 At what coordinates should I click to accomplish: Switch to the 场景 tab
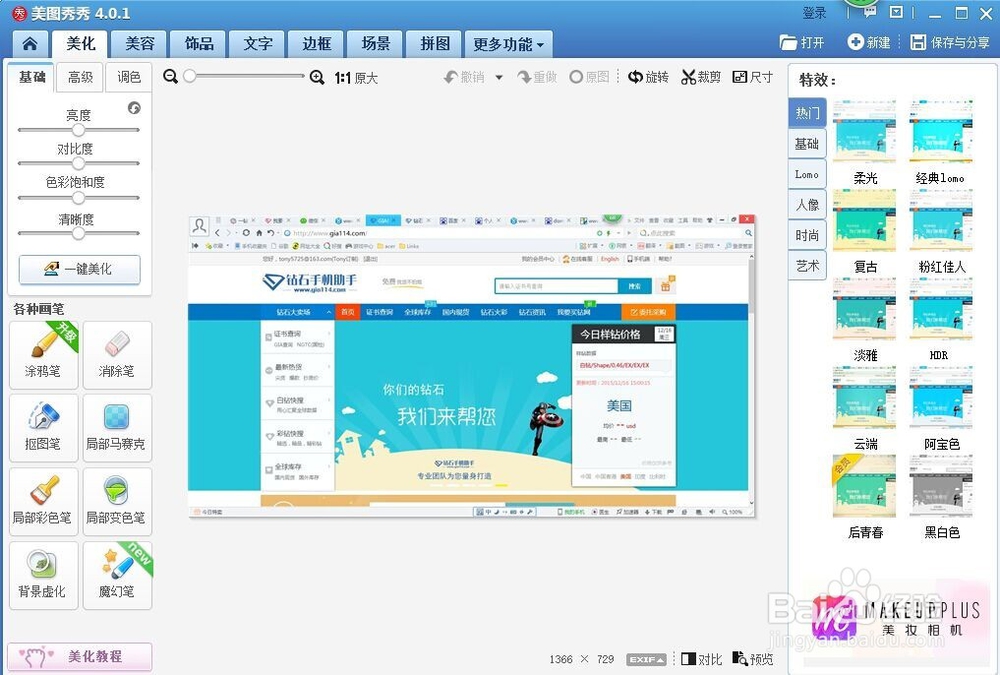376,44
